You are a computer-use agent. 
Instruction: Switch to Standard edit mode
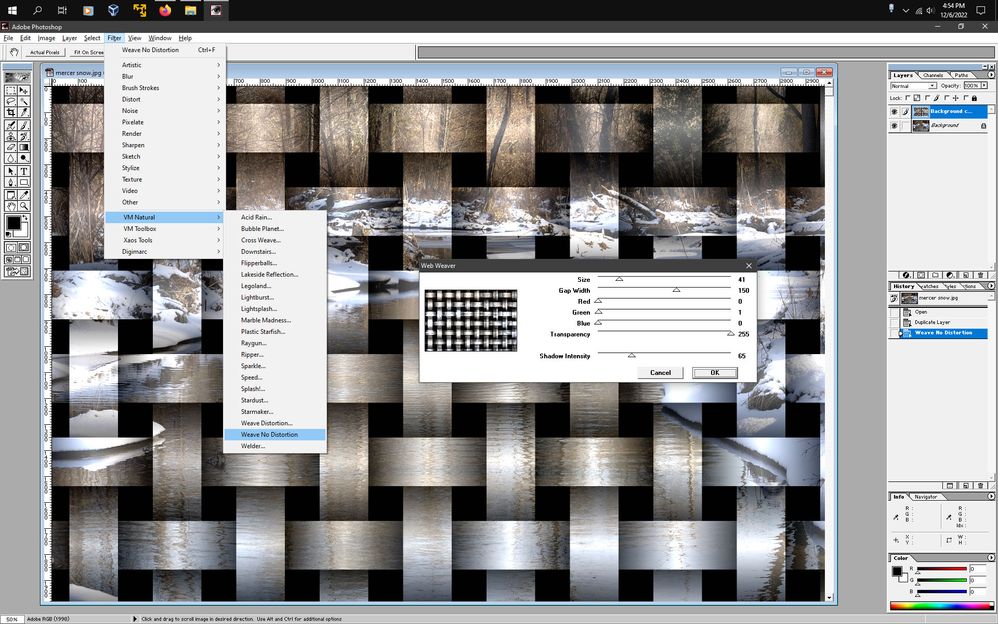click(x=11, y=247)
